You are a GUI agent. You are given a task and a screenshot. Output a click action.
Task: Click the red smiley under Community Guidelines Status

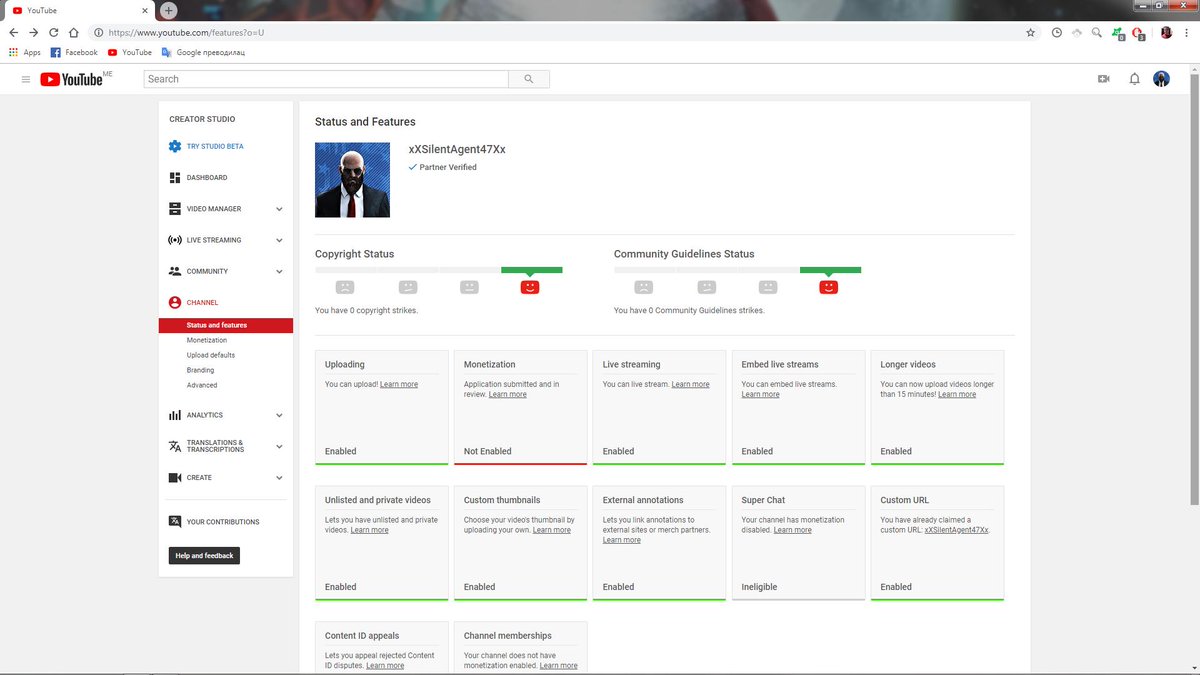[x=828, y=287]
